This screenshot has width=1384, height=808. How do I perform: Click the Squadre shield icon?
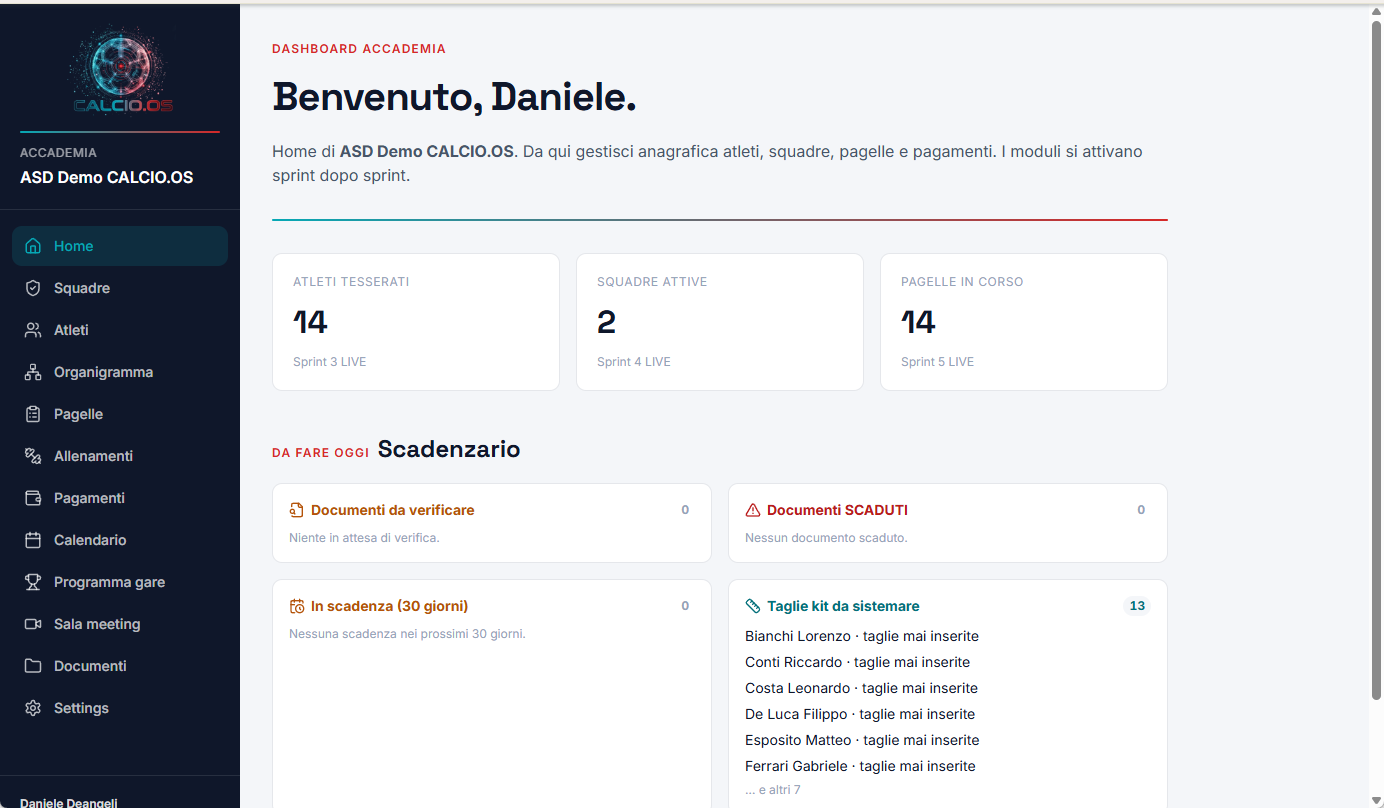(x=33, y=288)
